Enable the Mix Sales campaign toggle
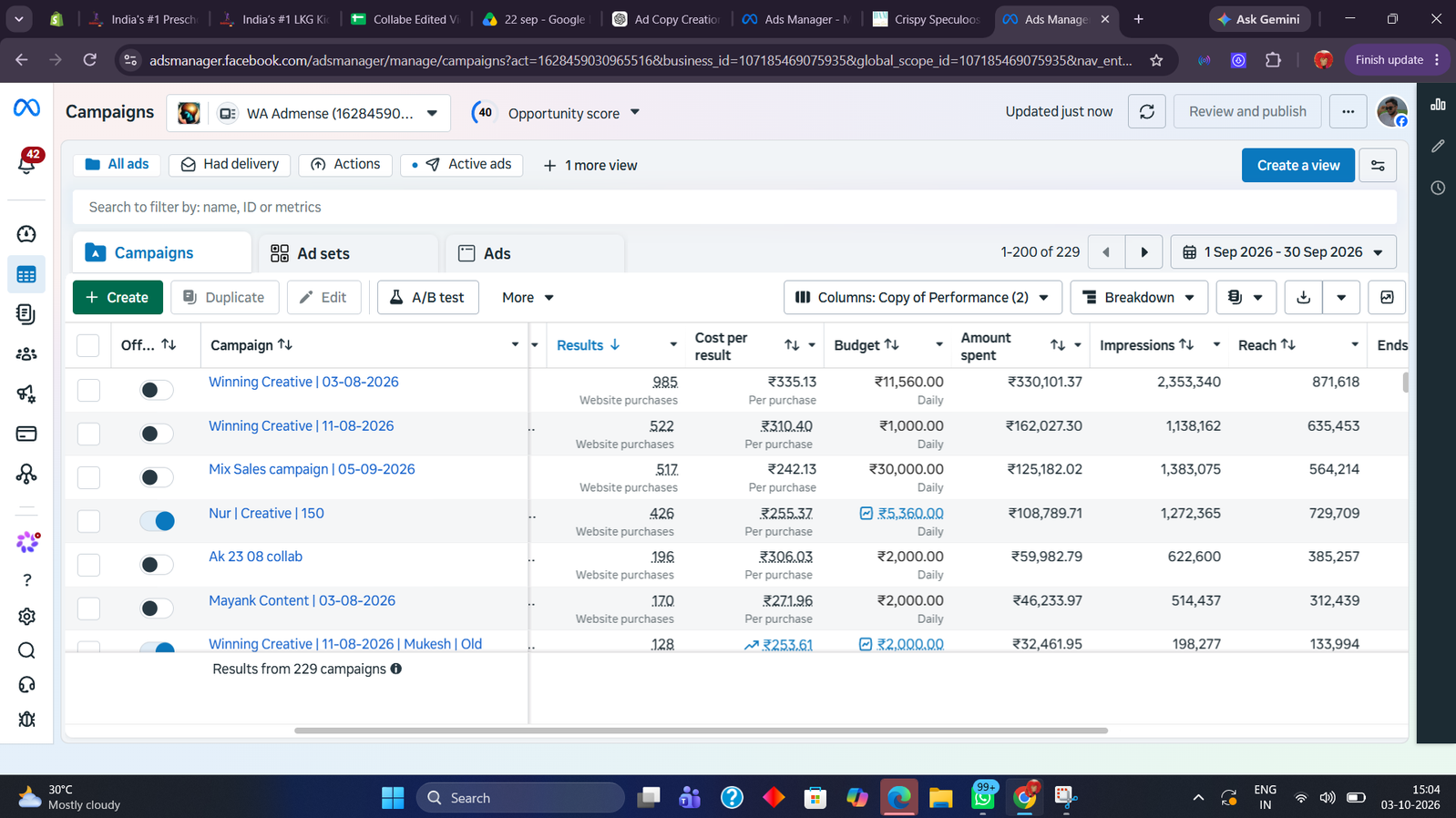The width and height of the screenshot is (1456, 818). coord(157,477)
